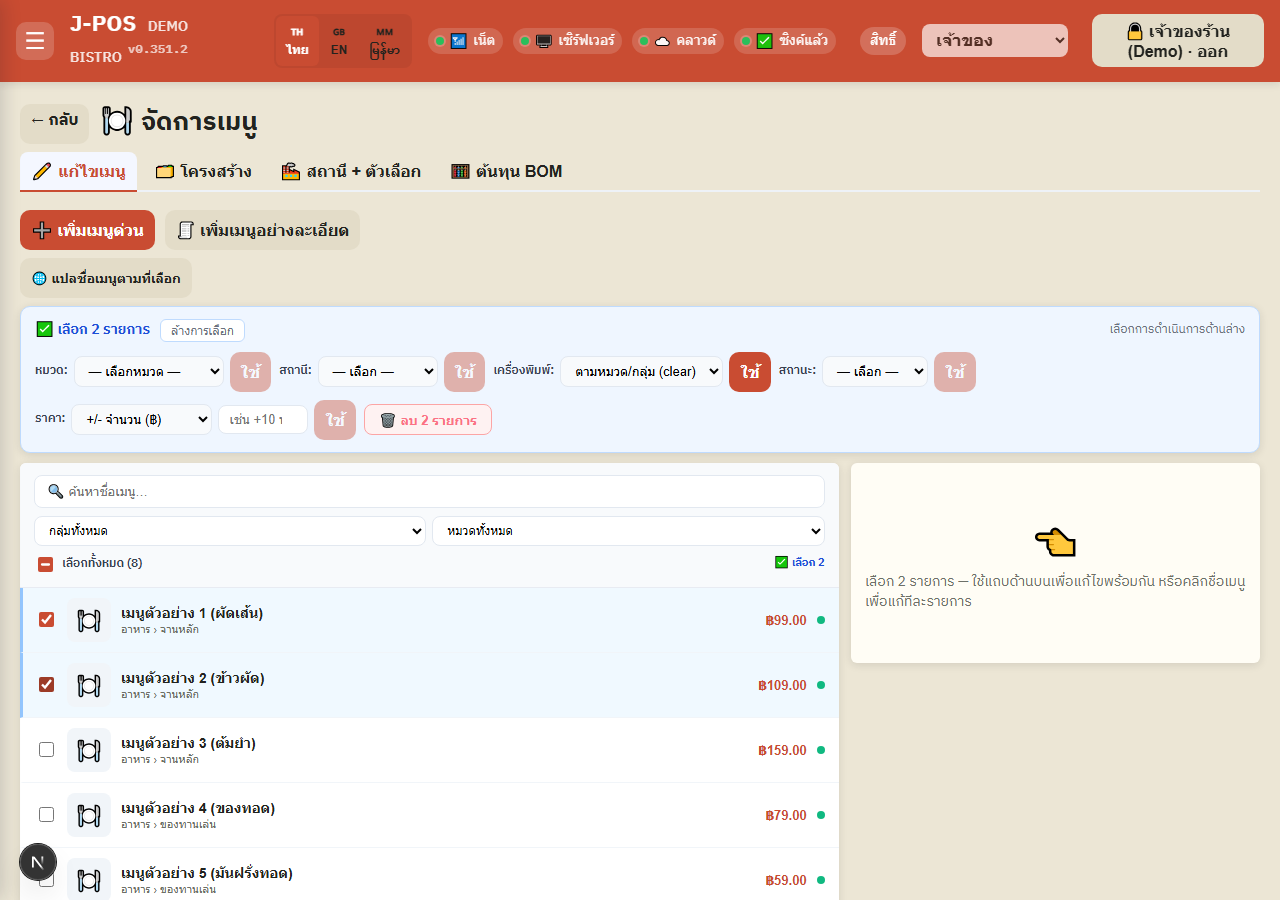This screenshot has width=1280, height=900.
Task: Open the หมวดทั้งหมด category filter
Action: click(x=628, y=531)
